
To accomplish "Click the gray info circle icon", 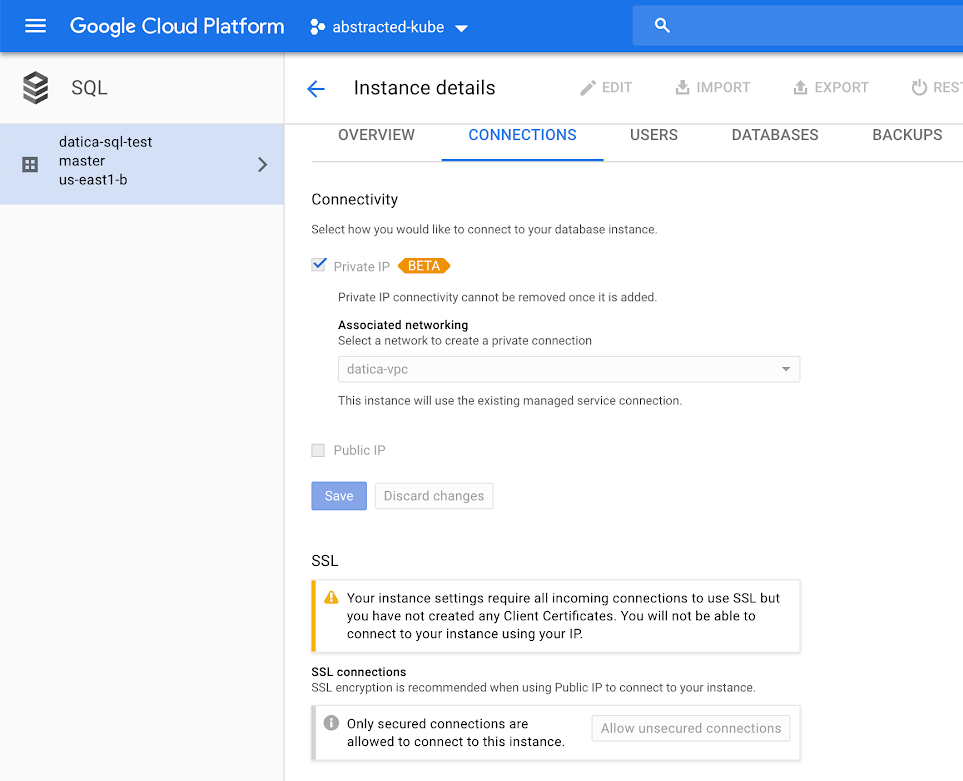I will point(331,723).
